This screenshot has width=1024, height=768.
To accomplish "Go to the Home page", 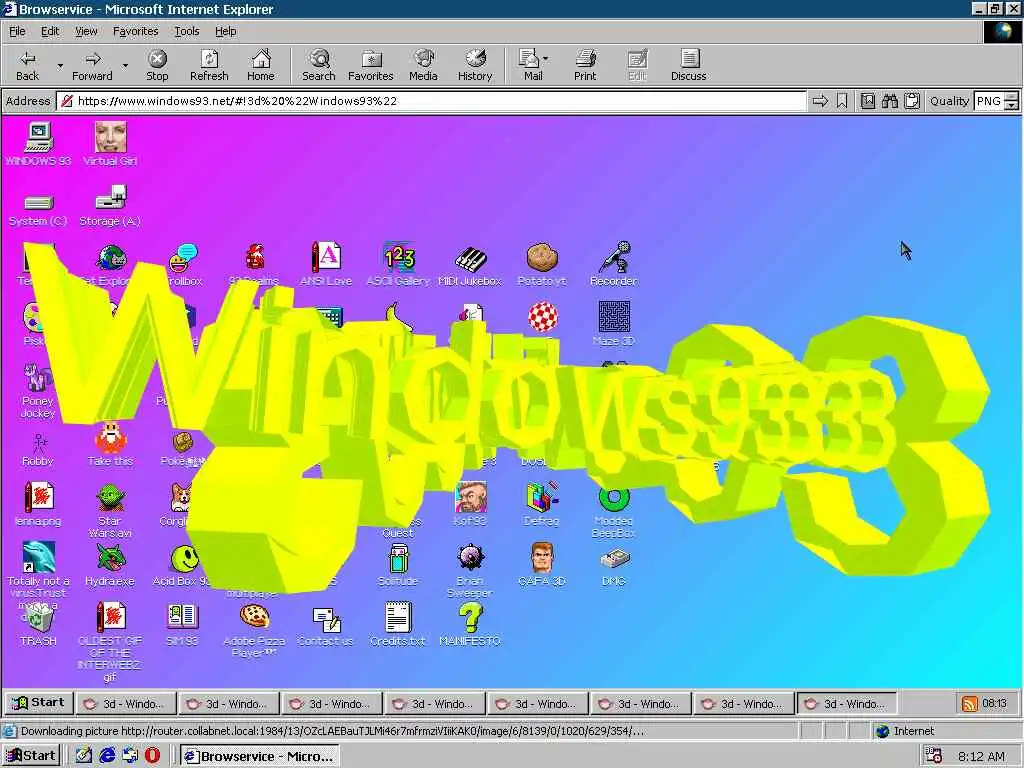I will click(x=261, y=65).
